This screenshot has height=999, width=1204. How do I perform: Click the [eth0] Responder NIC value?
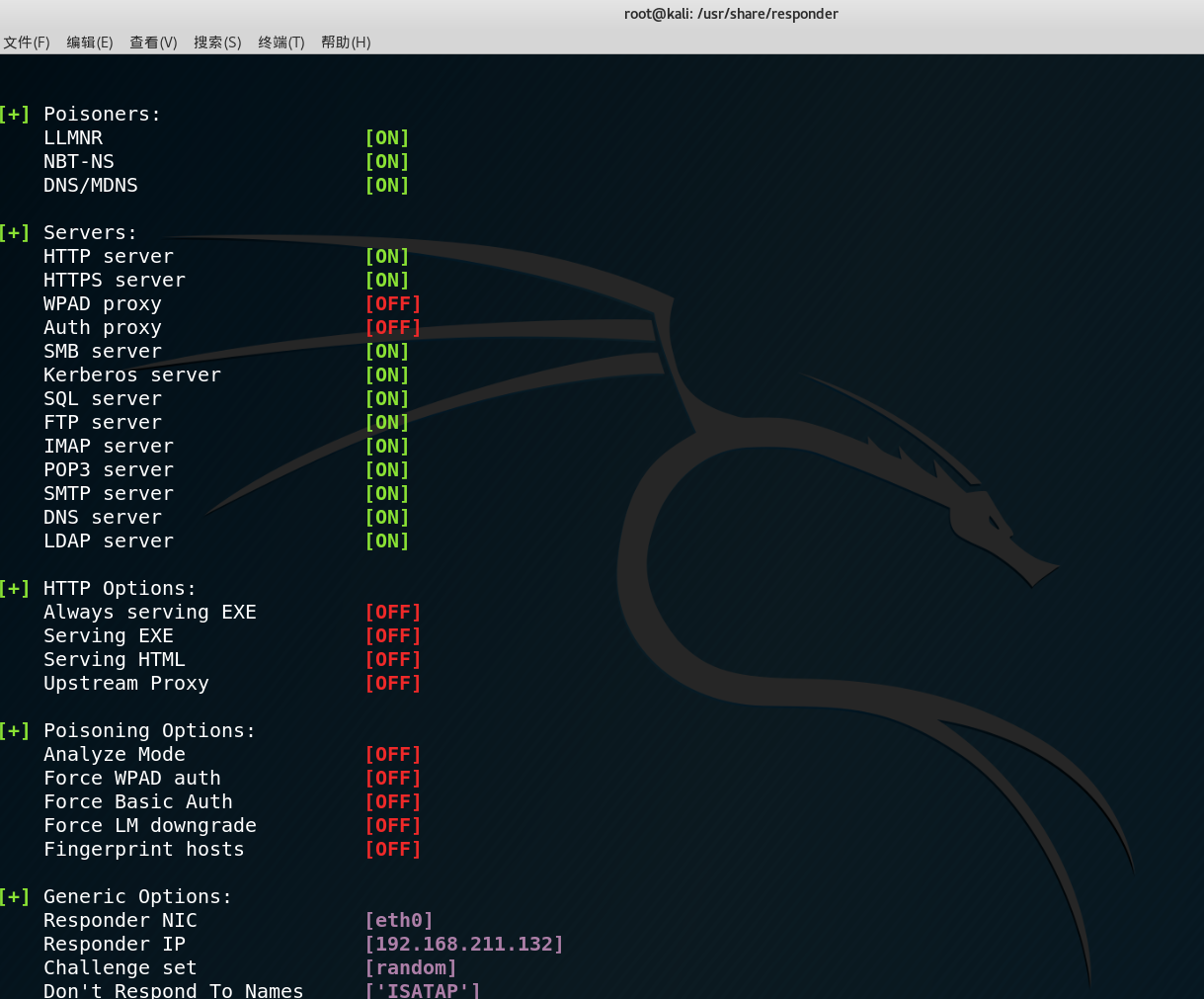pos(399,921)
